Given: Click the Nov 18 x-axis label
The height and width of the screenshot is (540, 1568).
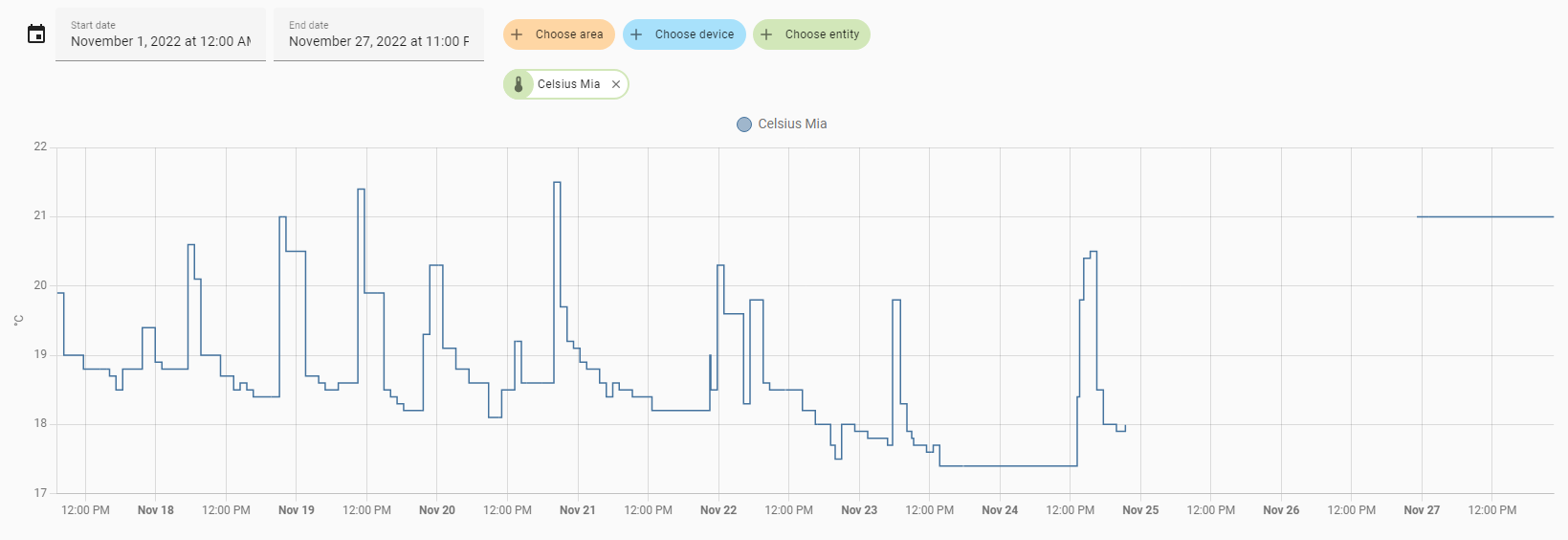Looking at the screenshot, I should click(x=156, y=510).
